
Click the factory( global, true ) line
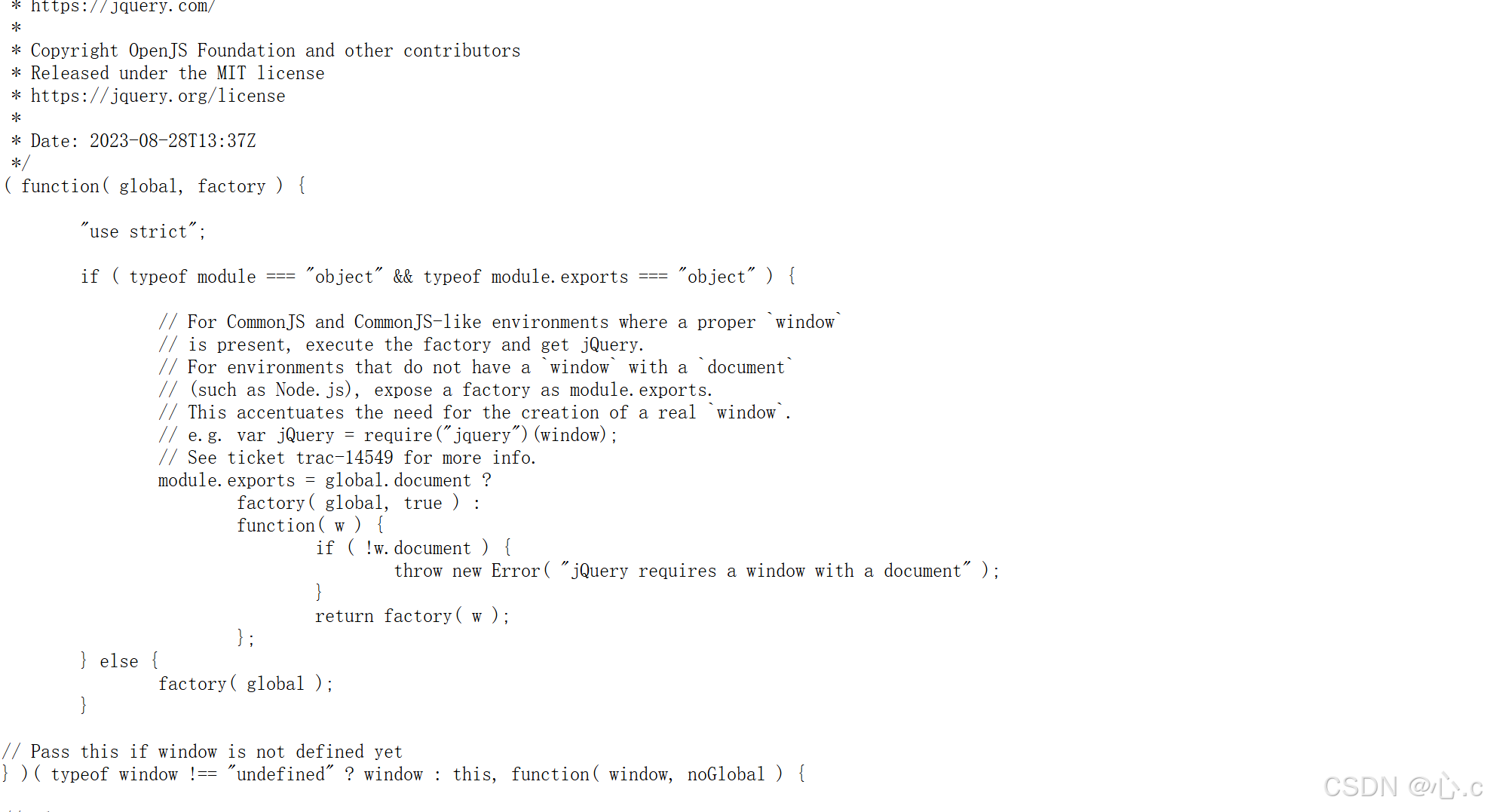pyautogui.click(x=359, y=503)
